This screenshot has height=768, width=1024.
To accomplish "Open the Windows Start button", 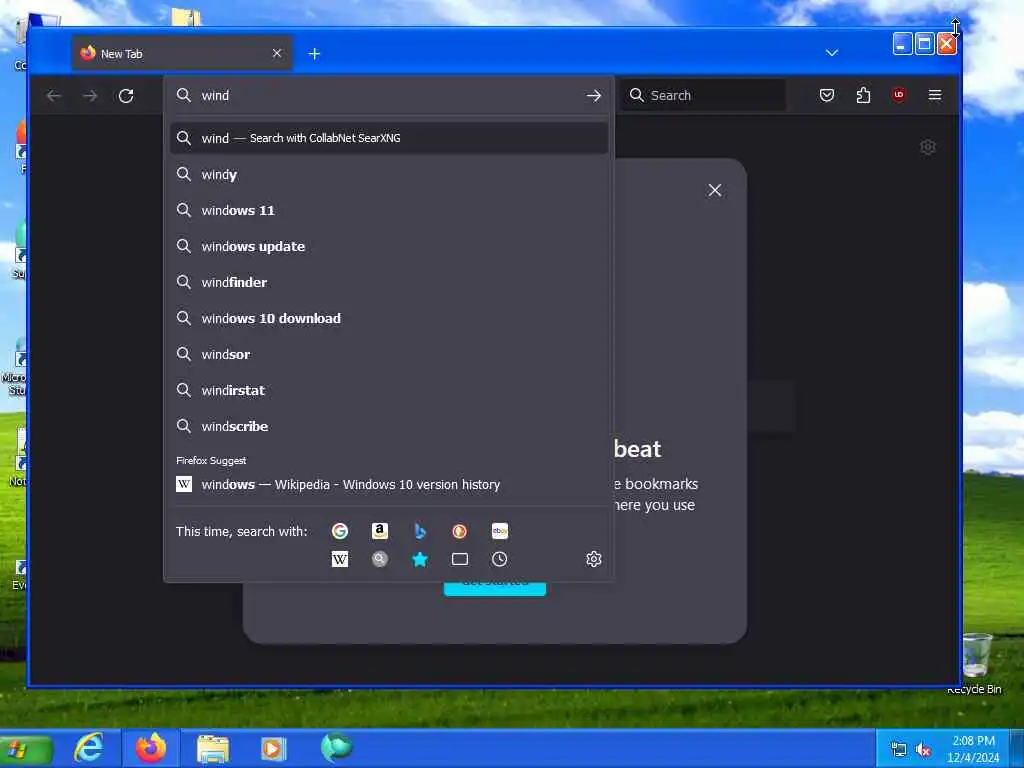I will click(25, 749).
